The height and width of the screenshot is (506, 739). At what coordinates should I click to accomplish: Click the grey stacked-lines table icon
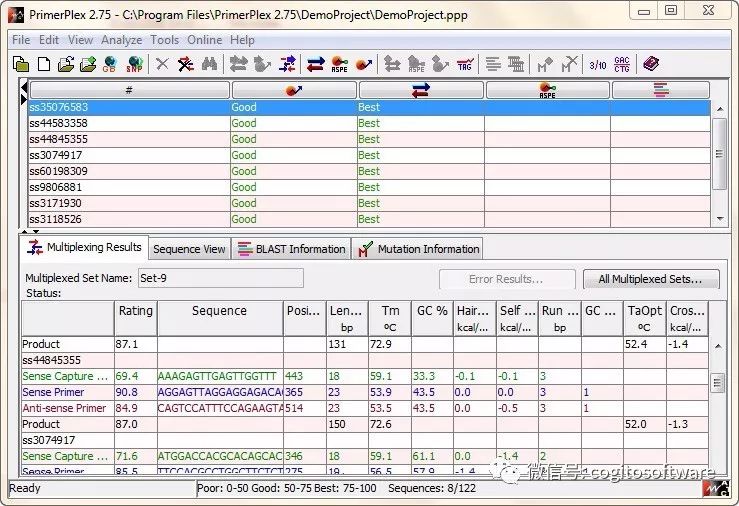(x=516, y=64)
